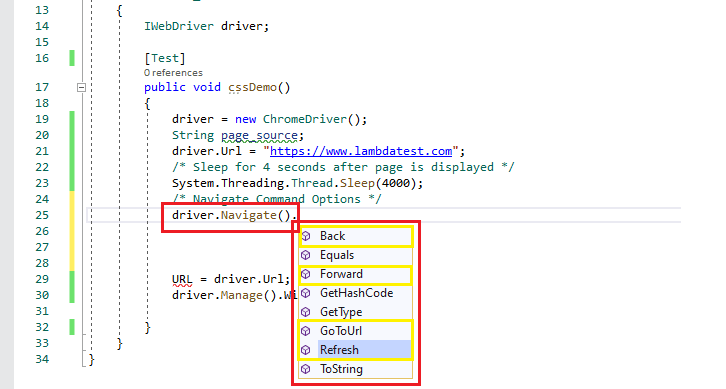Click driver.Manage() on line 30

pyautogui.click(x=225, y=295)
